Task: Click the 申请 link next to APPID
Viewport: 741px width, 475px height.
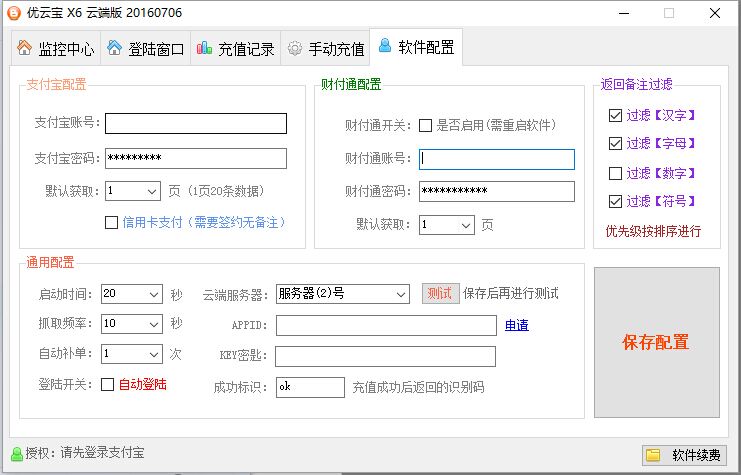Action: tap(516, 325)
